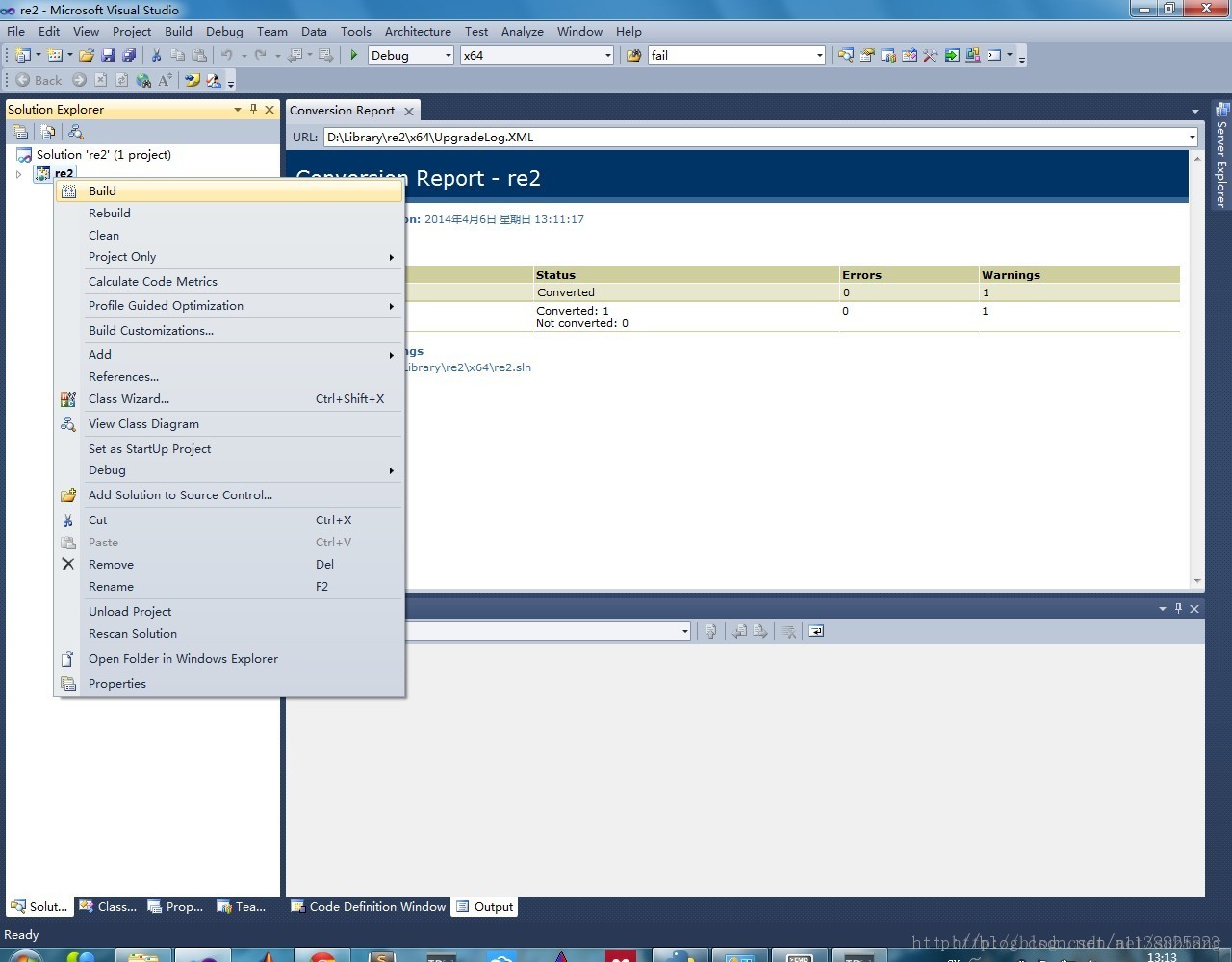Viewport: 1232px width, 962px height.
Task: Choose Clean from context menu
Action: (x=229, y=235)
